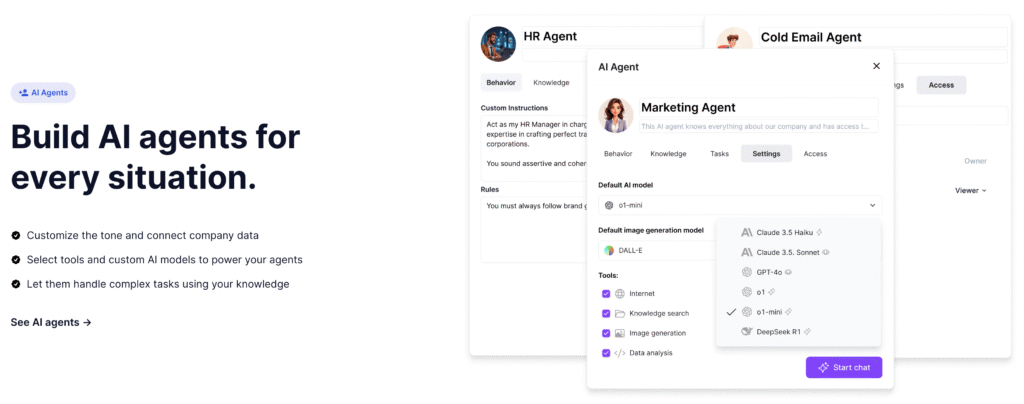1024x404 pixels.
Task: Choose Claude 3.5 Haiku from model list
Action: [x=798, y=232]
